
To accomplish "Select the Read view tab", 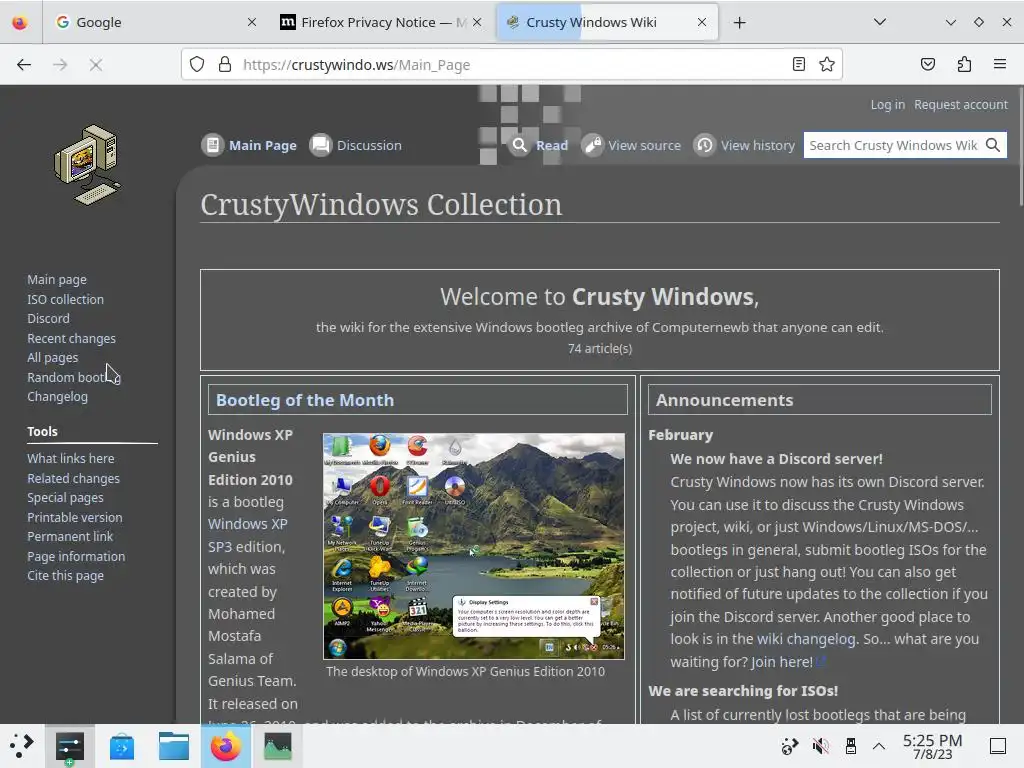I will pyautogui.click(x=539, y=145).
